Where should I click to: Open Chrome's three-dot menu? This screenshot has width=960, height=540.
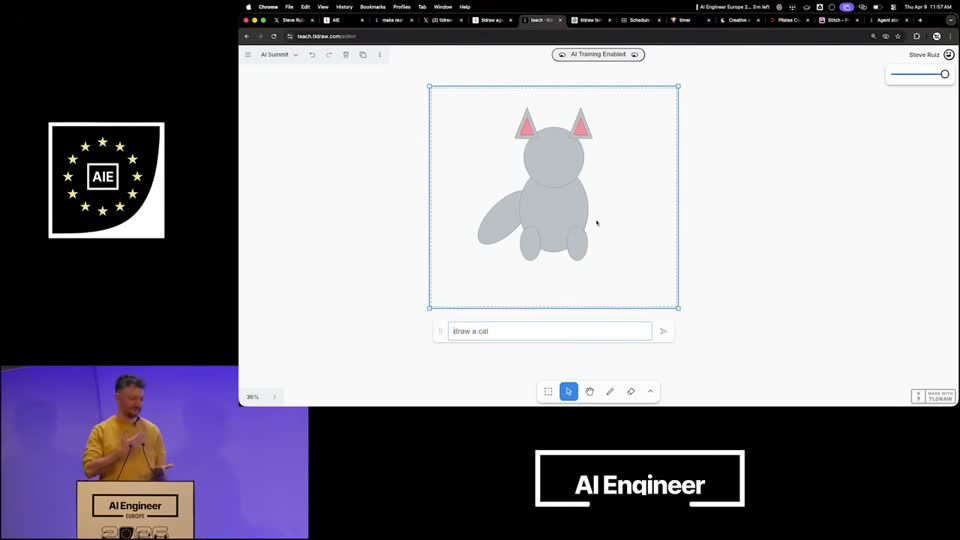tap(950, 36)
